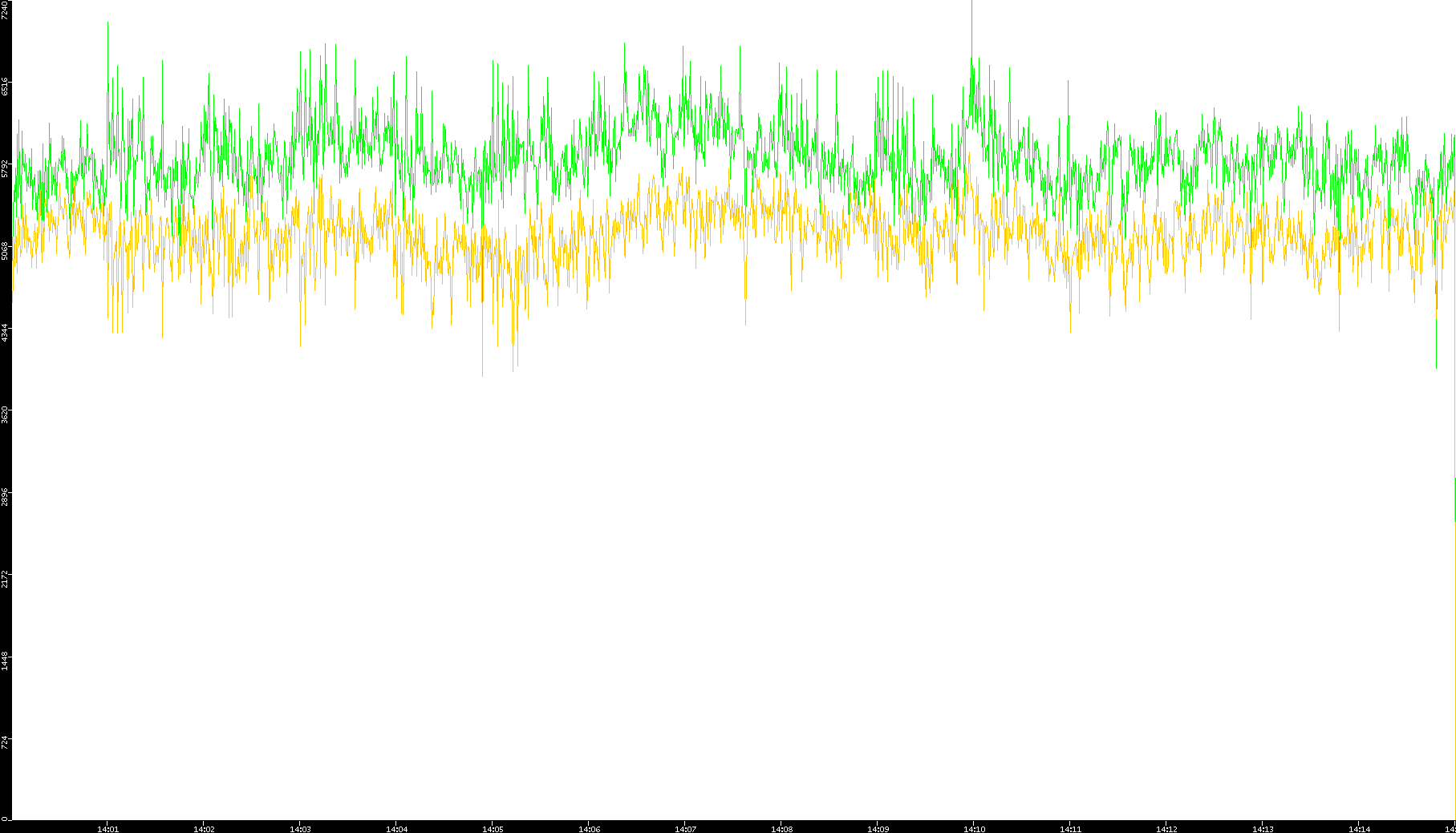Click the 2172 vertical axis value

pos(5,580)
